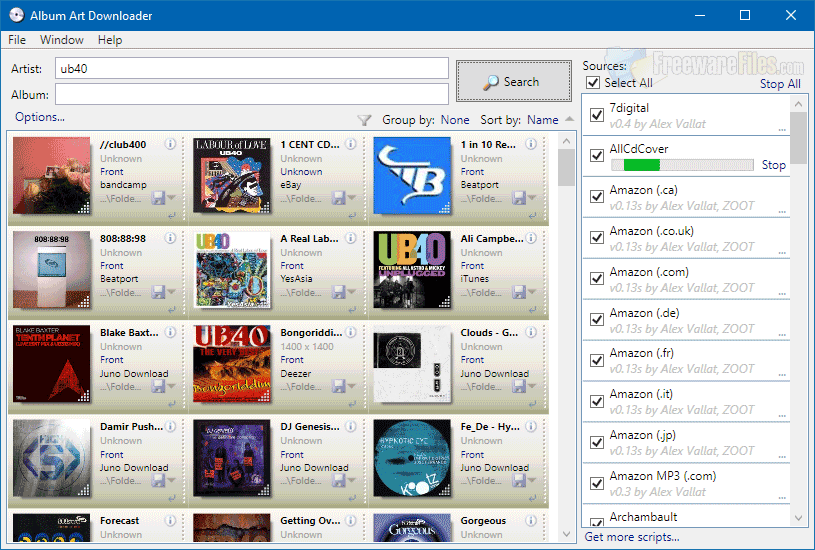The height and width of the screenshot is (550, 815).
Task: Open save dropdown for DJ Genesis... result
Action: click(352, 480)
